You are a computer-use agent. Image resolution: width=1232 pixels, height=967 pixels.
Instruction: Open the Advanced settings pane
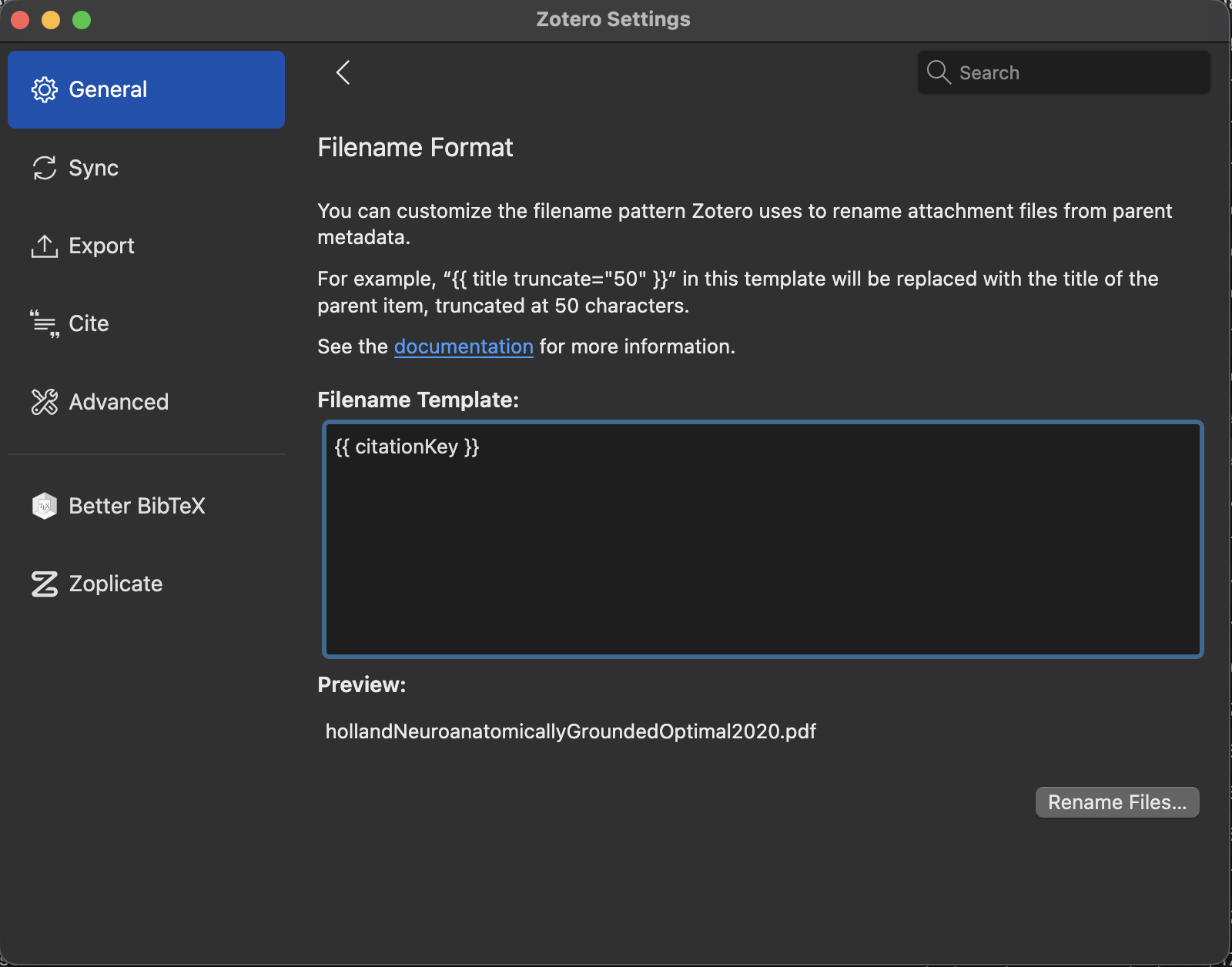(x=146, y=402)
